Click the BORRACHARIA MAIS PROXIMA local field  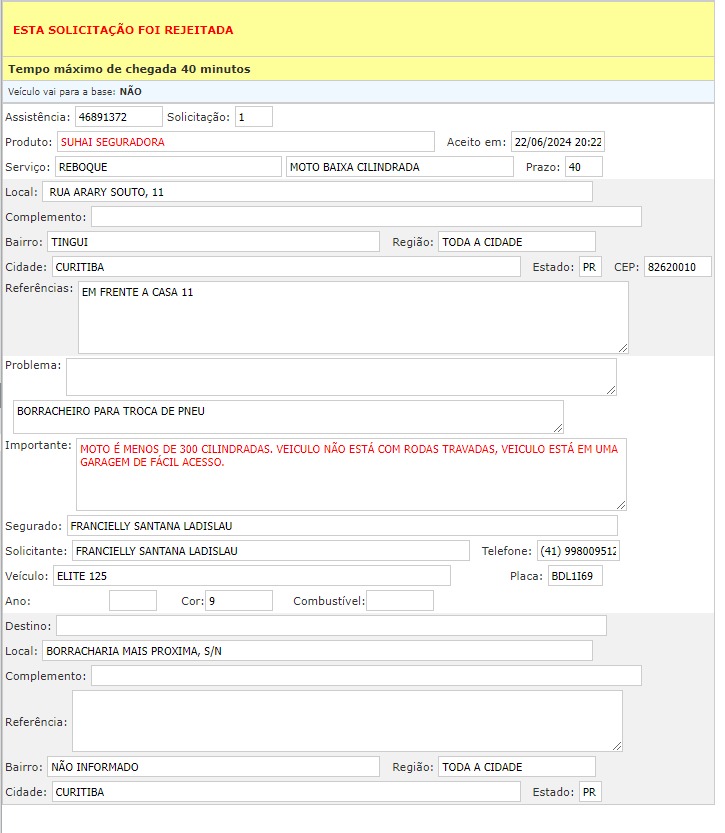[317, 650]
